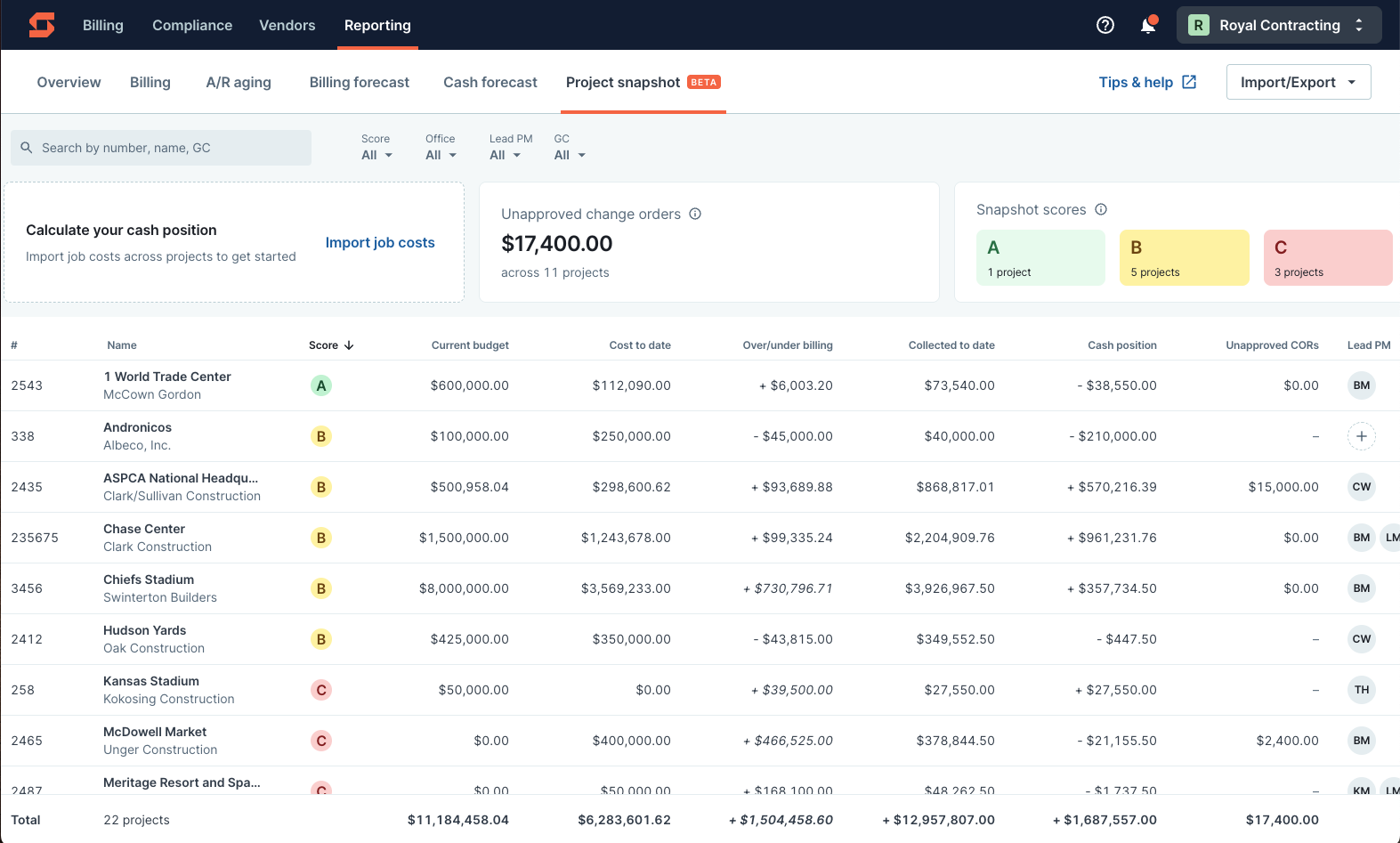
Task: Open the Score filter dropdown
Action: (376, 155)
